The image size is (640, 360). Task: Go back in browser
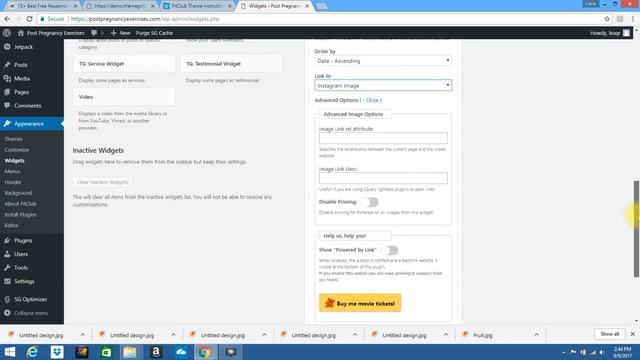pos(7,19)
